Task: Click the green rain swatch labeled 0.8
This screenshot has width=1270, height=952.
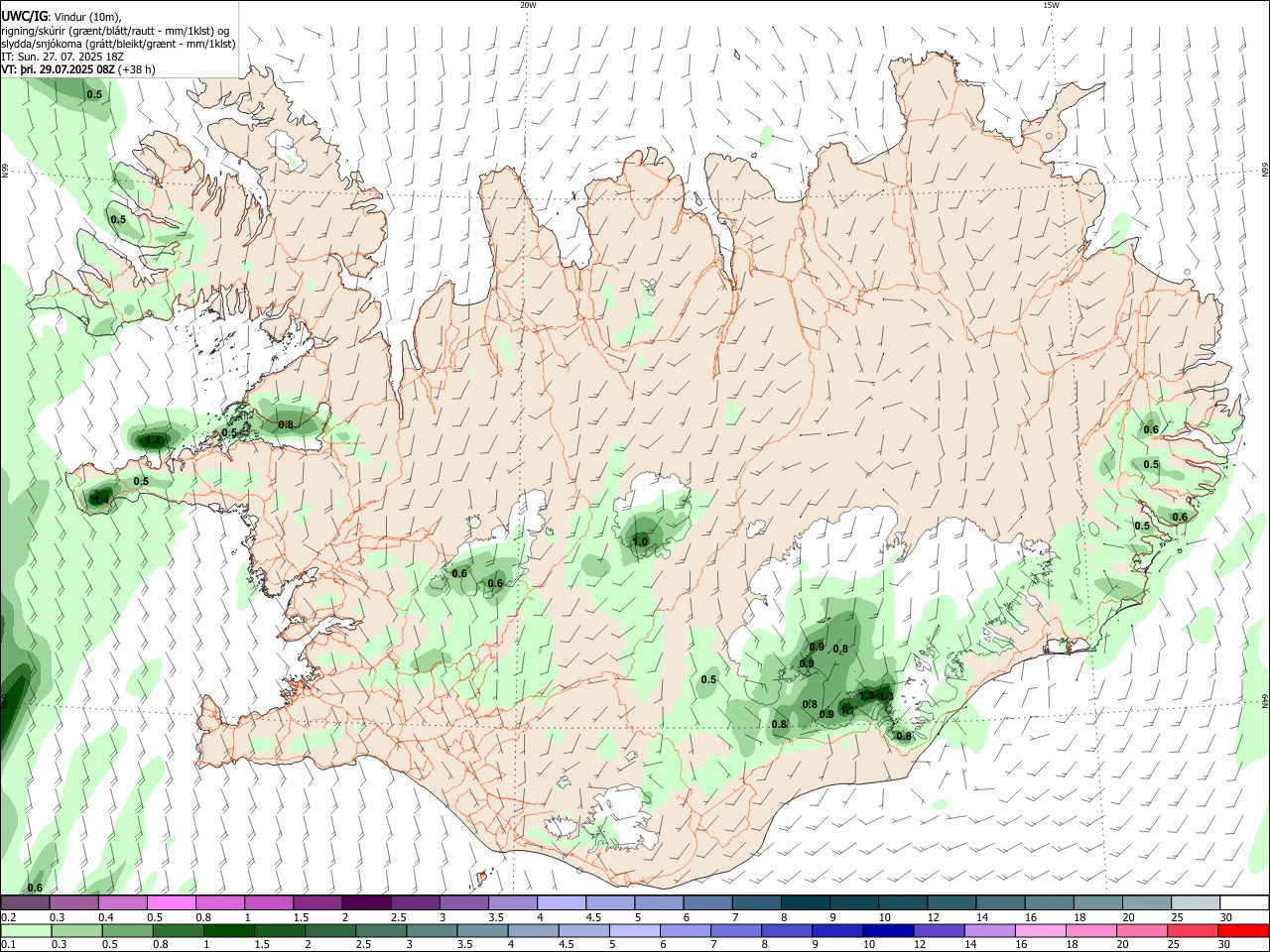Action: 179,930
